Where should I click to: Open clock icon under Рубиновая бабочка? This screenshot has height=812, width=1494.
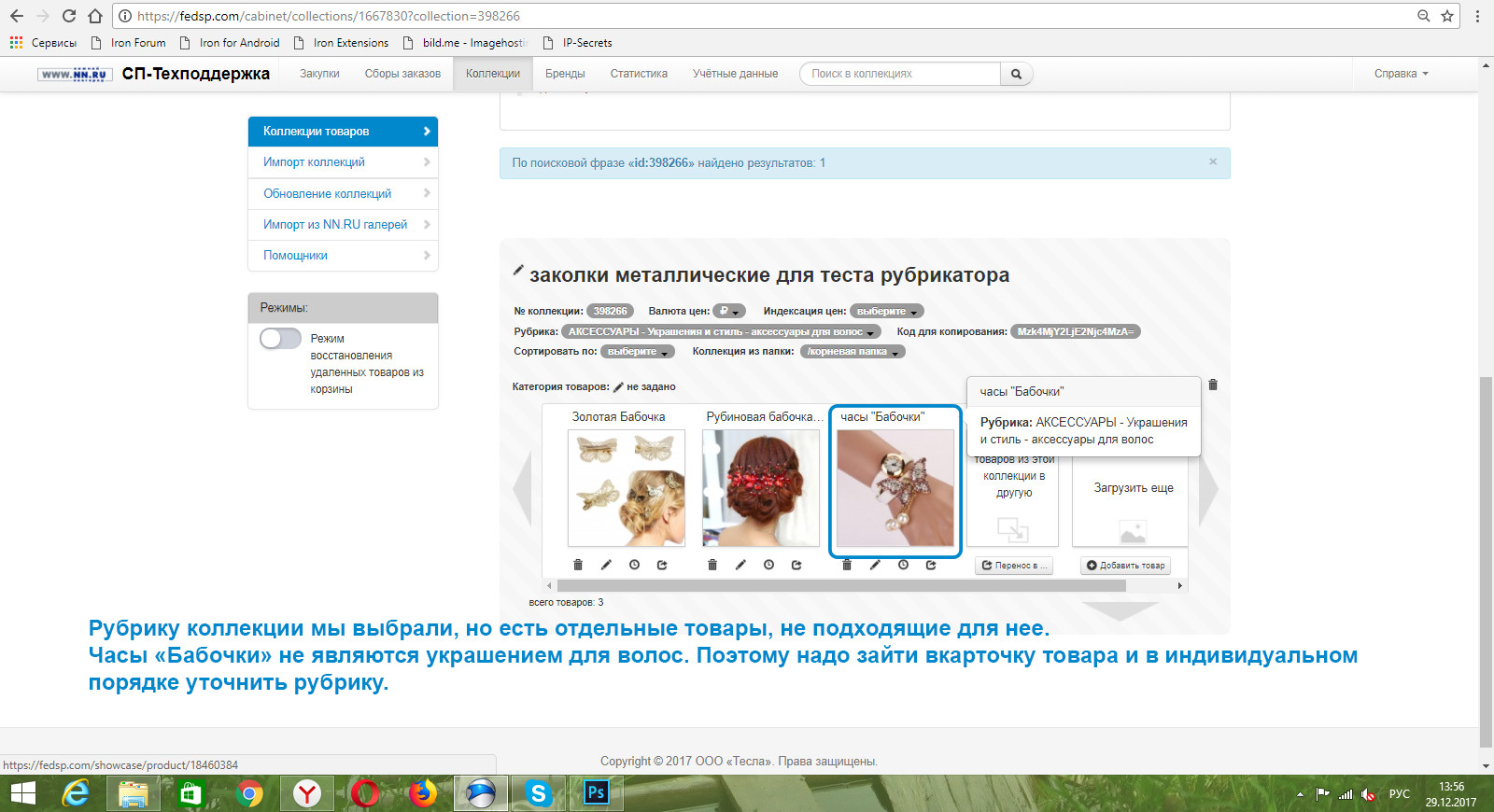[x=768, y=565]
